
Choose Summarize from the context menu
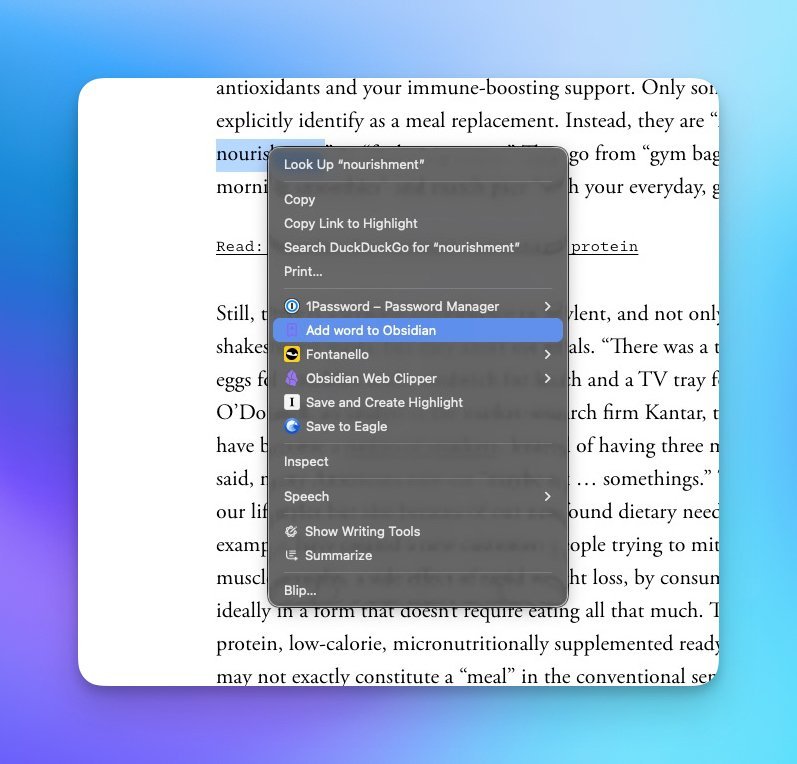(x=417, y=555)
